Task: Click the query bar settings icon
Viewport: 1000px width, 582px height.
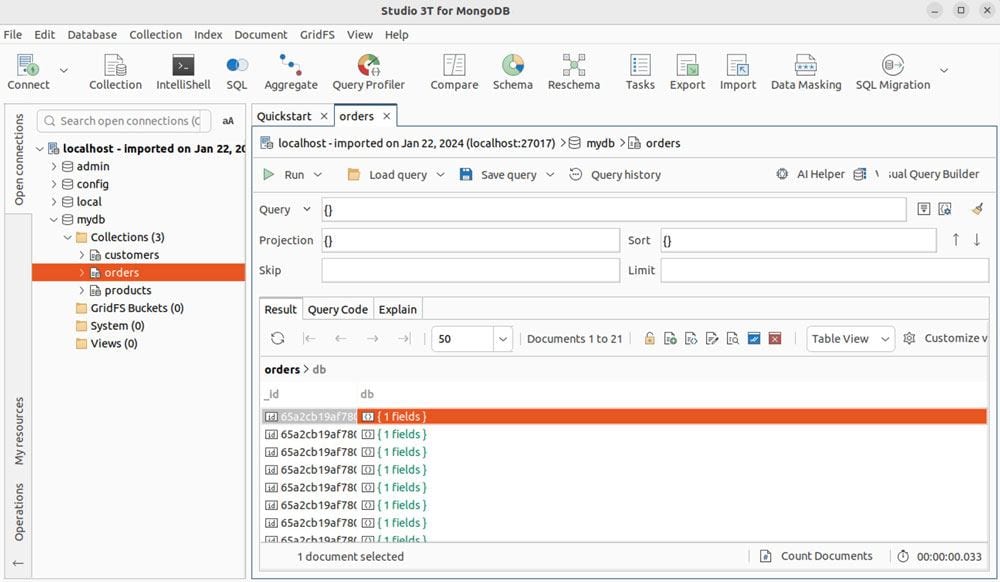Action: pos(945,209)
